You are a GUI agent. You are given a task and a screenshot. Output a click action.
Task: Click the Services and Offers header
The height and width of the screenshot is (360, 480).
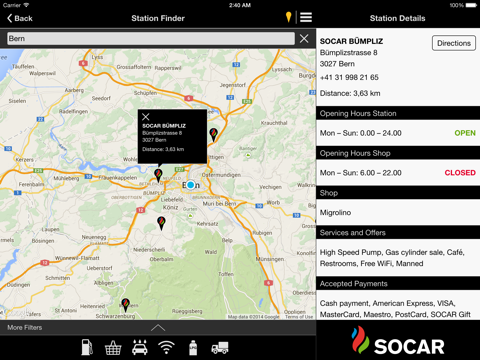[398, 233]
